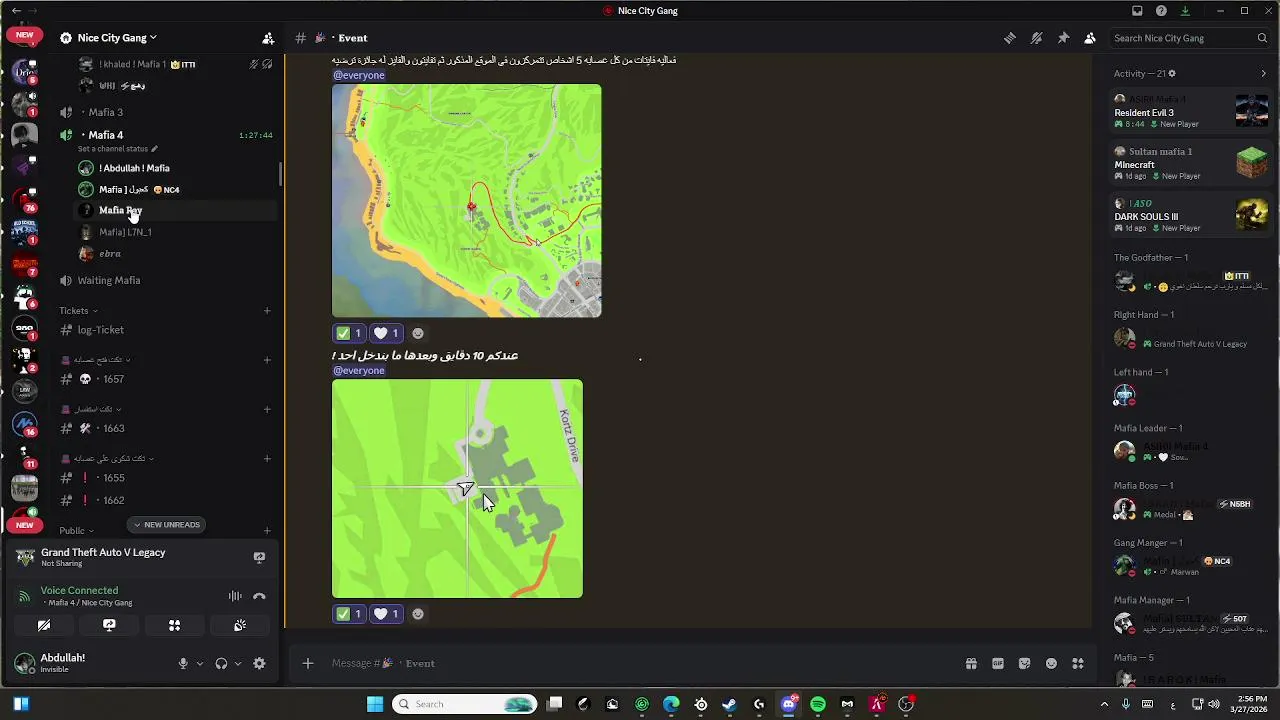Open Activity settings gear
This screenshot has height=720, width=1280.
1172,73
